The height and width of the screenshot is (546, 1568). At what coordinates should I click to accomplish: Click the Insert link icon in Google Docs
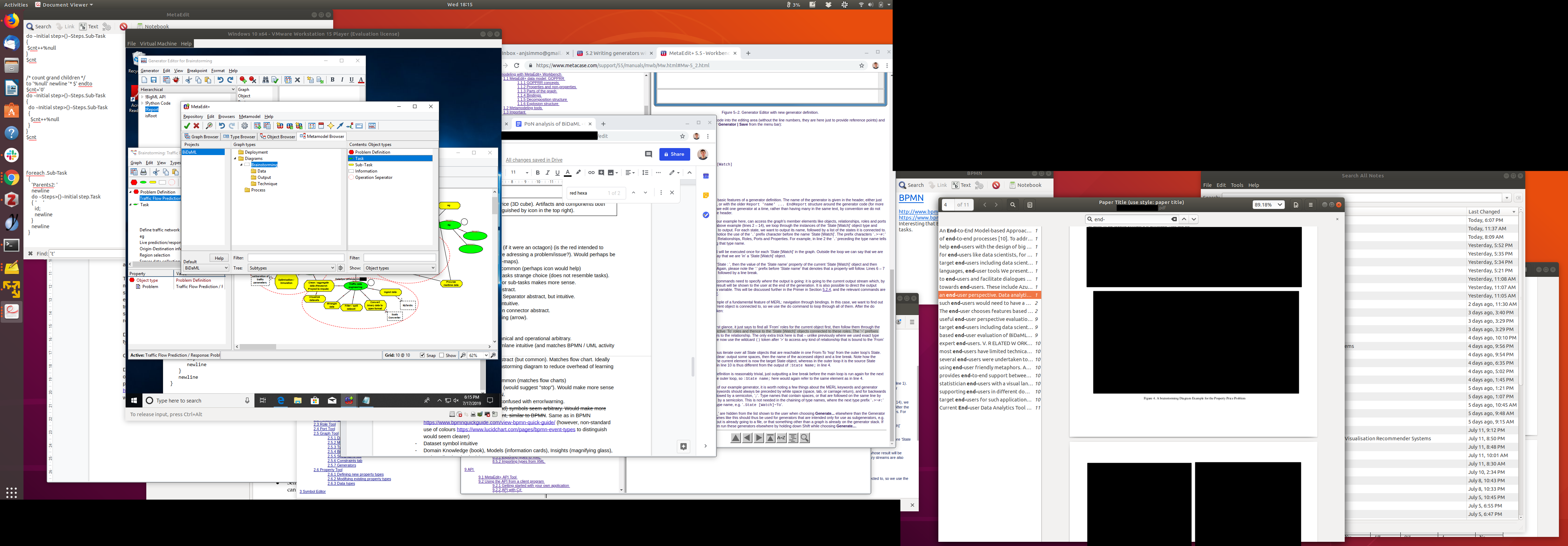click(591, 173)
